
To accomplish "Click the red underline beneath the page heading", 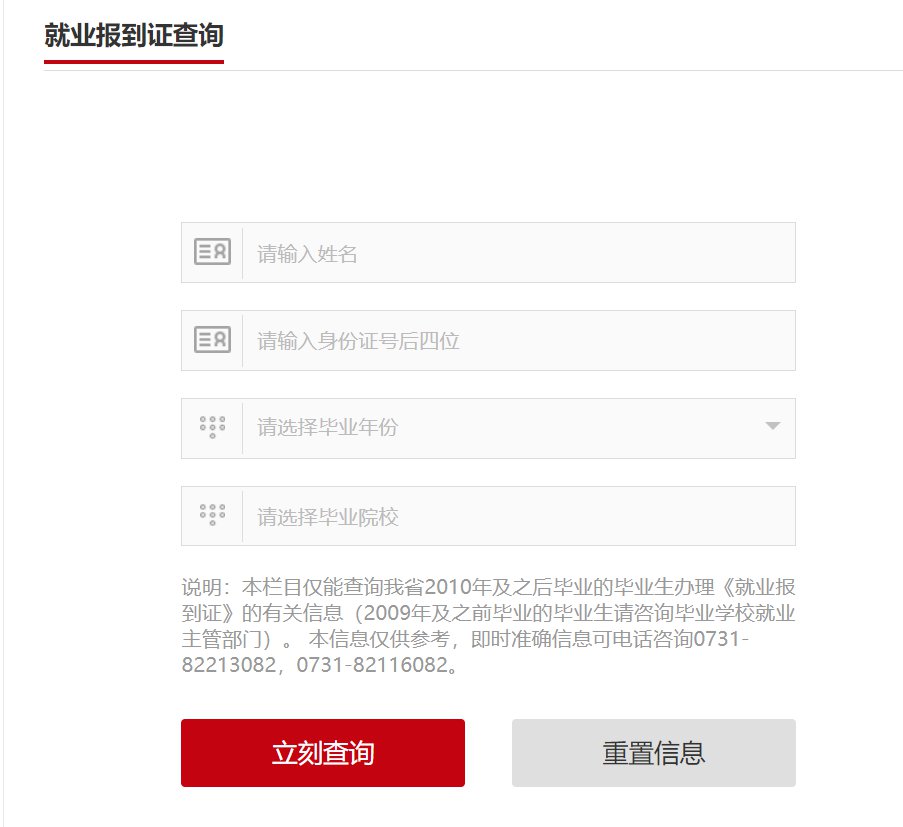I will (133, 61).
